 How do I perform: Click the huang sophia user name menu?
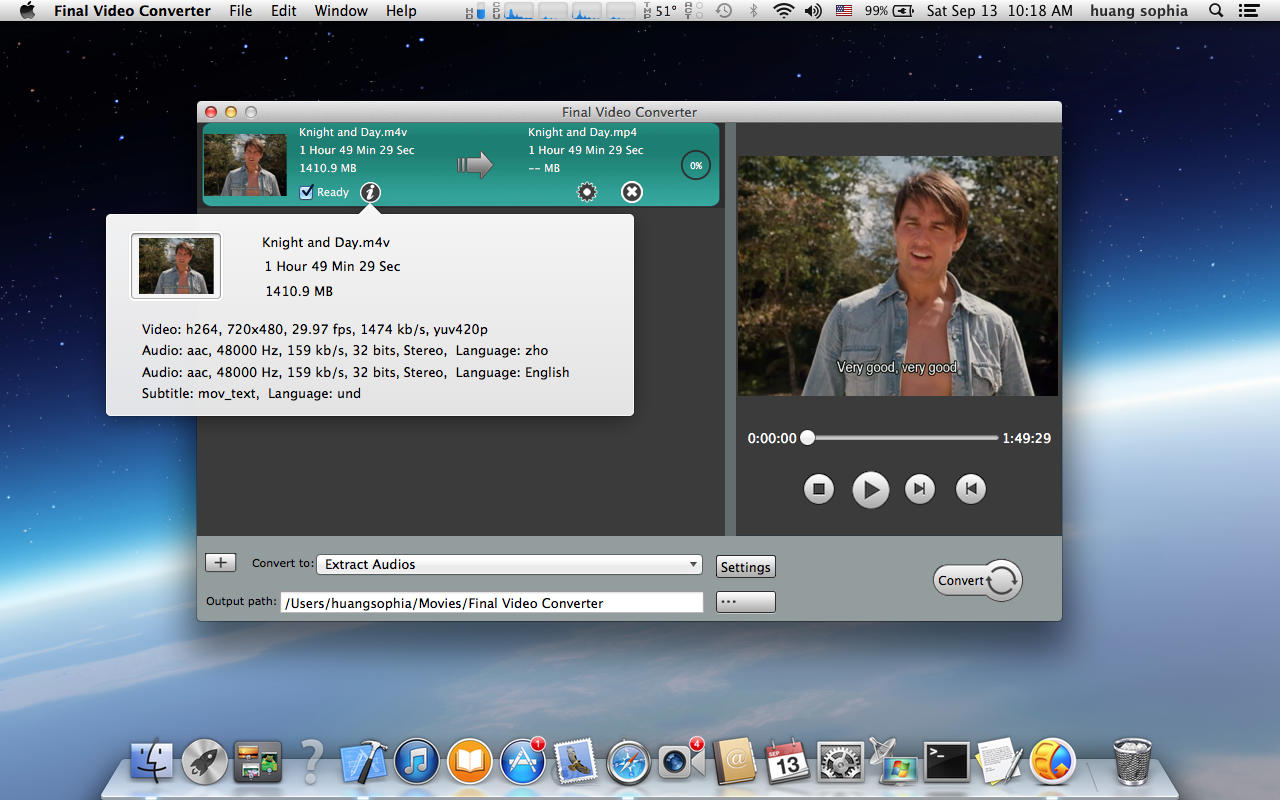click(1139, 11)
